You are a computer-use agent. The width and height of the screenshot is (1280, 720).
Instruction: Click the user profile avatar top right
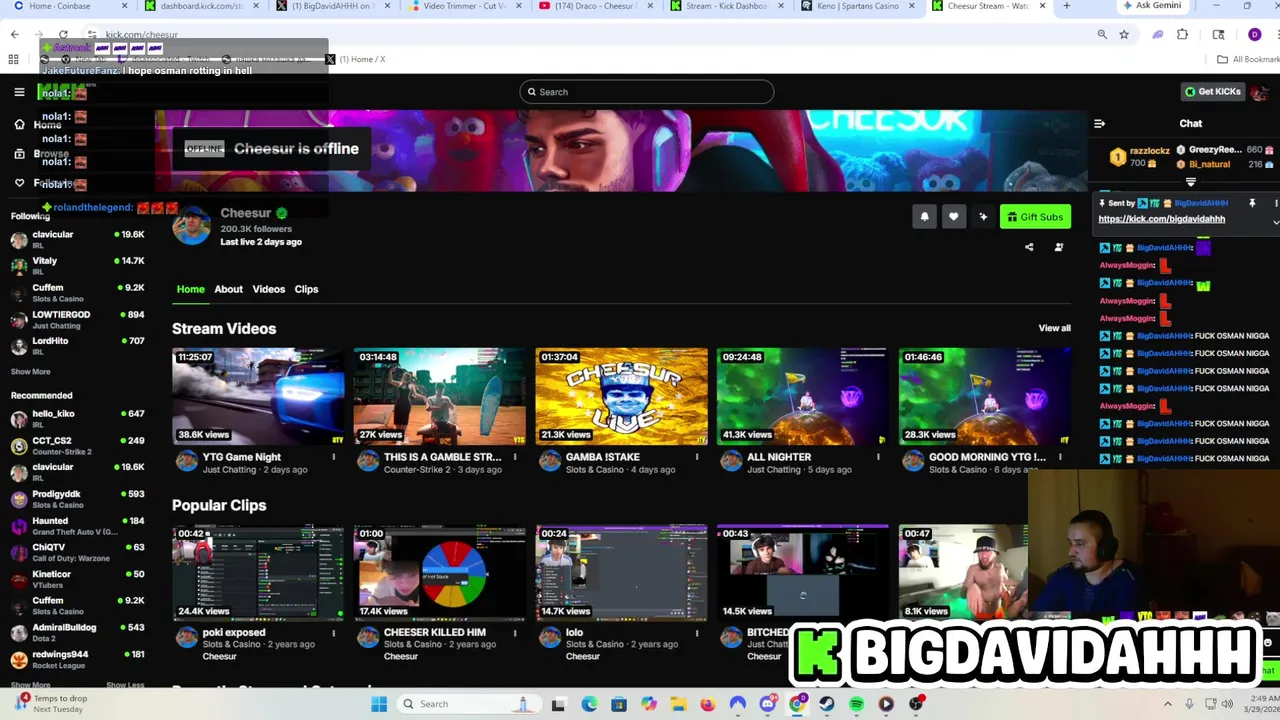click(x=1259, y=92)
